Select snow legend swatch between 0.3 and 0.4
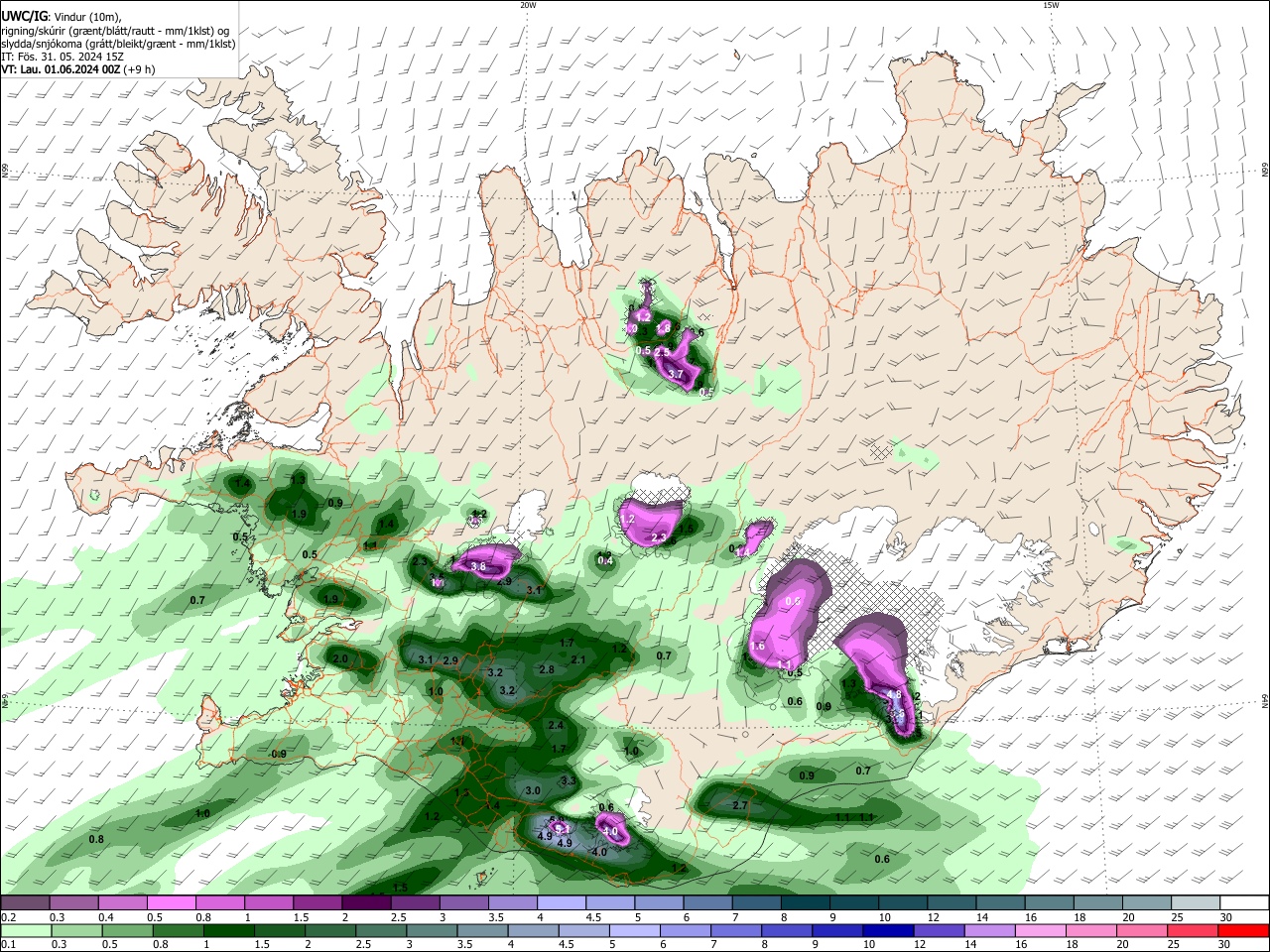1270x952 pixels. (x=74, y=902)
